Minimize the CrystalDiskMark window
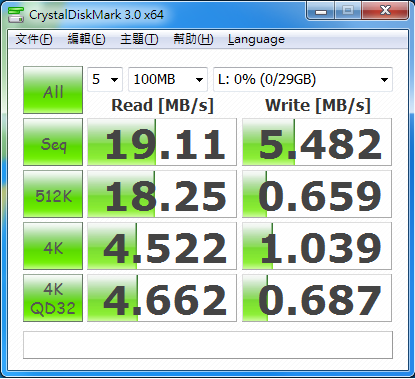 pyautogui.click(x=321, y=11)
